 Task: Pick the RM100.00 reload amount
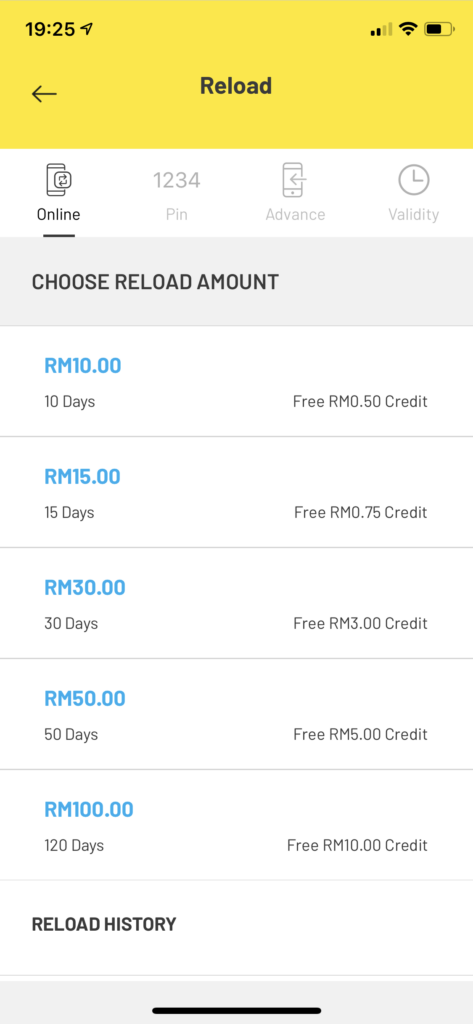click(x=236, y=825)
